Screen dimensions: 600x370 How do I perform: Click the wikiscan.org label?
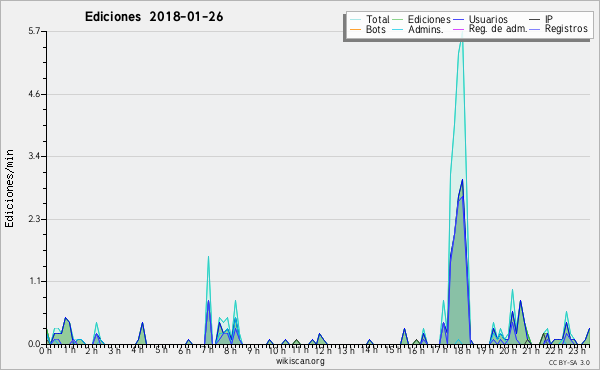coord(300,361)
